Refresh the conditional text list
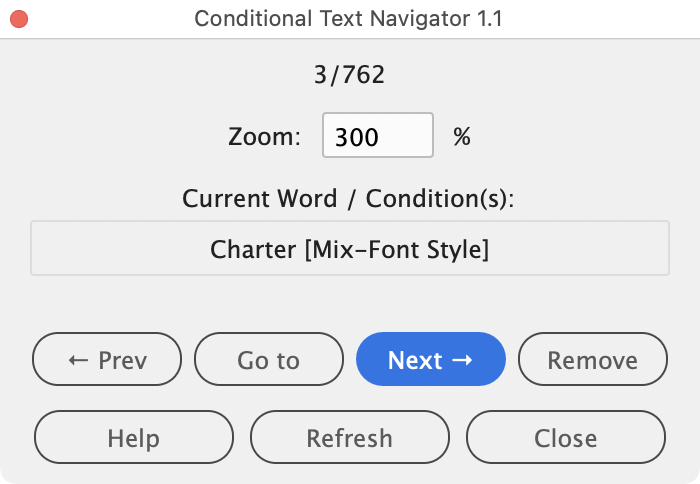Screen dimensions: 700x484 (349, 438)
